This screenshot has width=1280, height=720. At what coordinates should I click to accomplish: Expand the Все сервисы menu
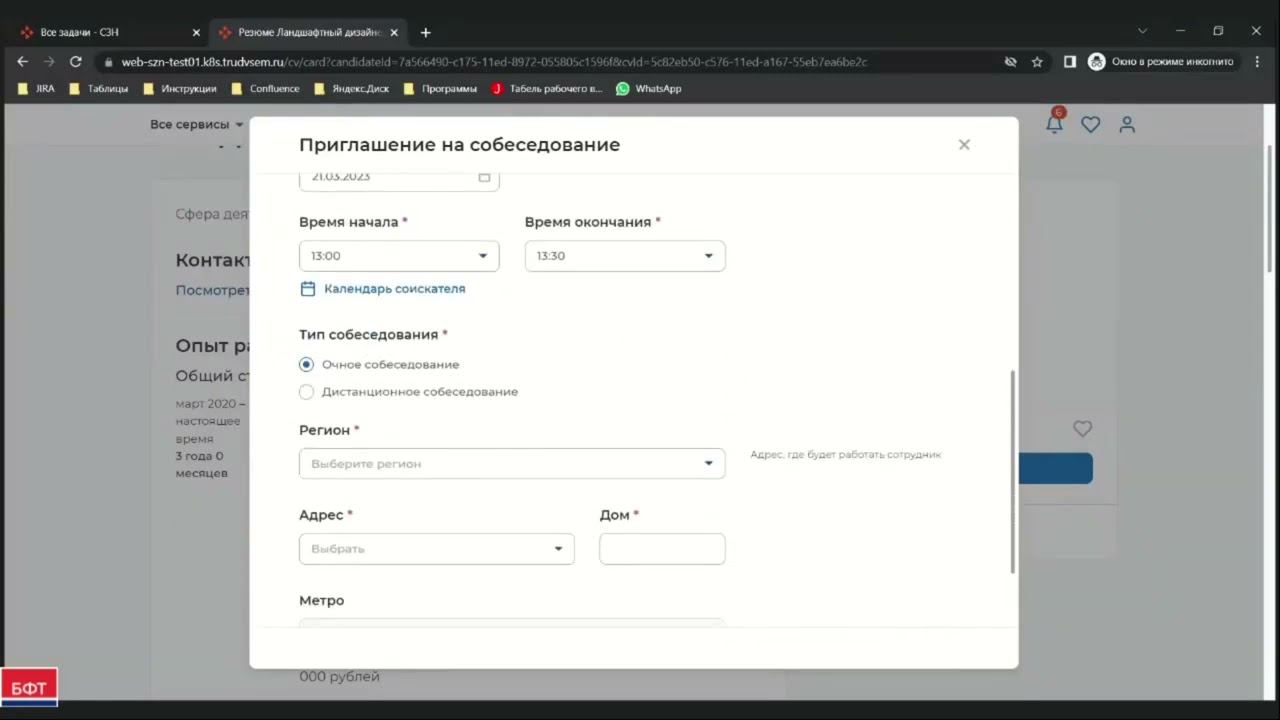[x=197, y=125]
